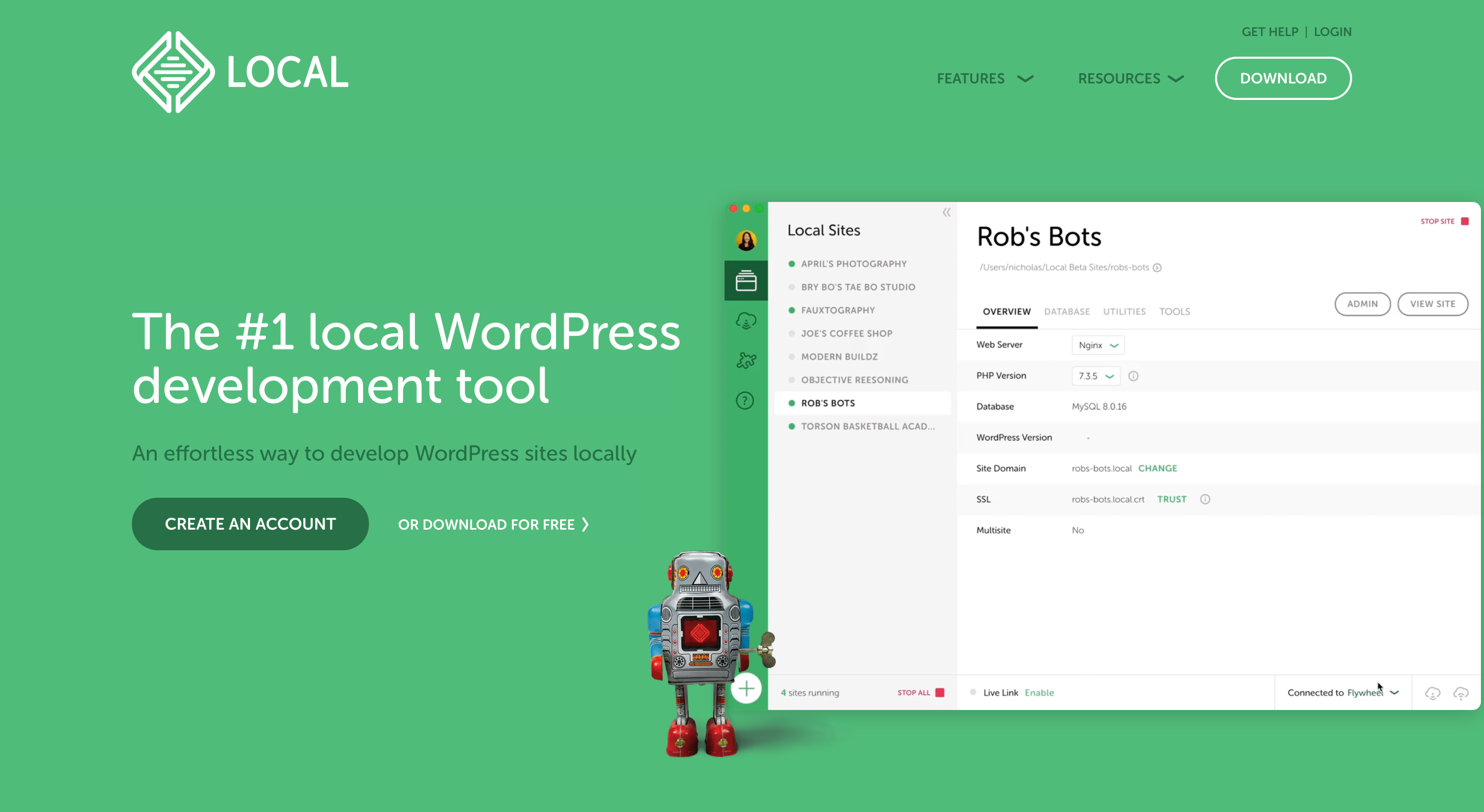1484x812 pixels.
Task: Click the Download button
Action: 1283,78
